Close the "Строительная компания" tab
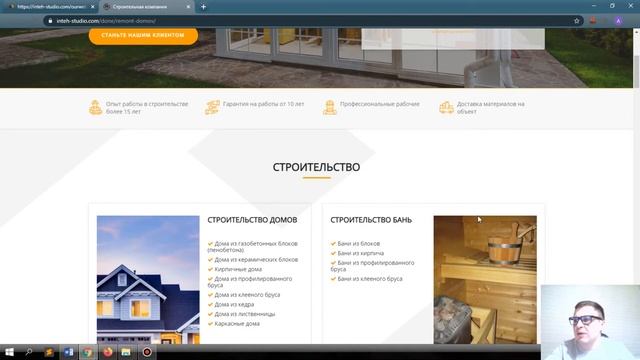The width and height of the screenshot is (640, 360). (188, 7)
